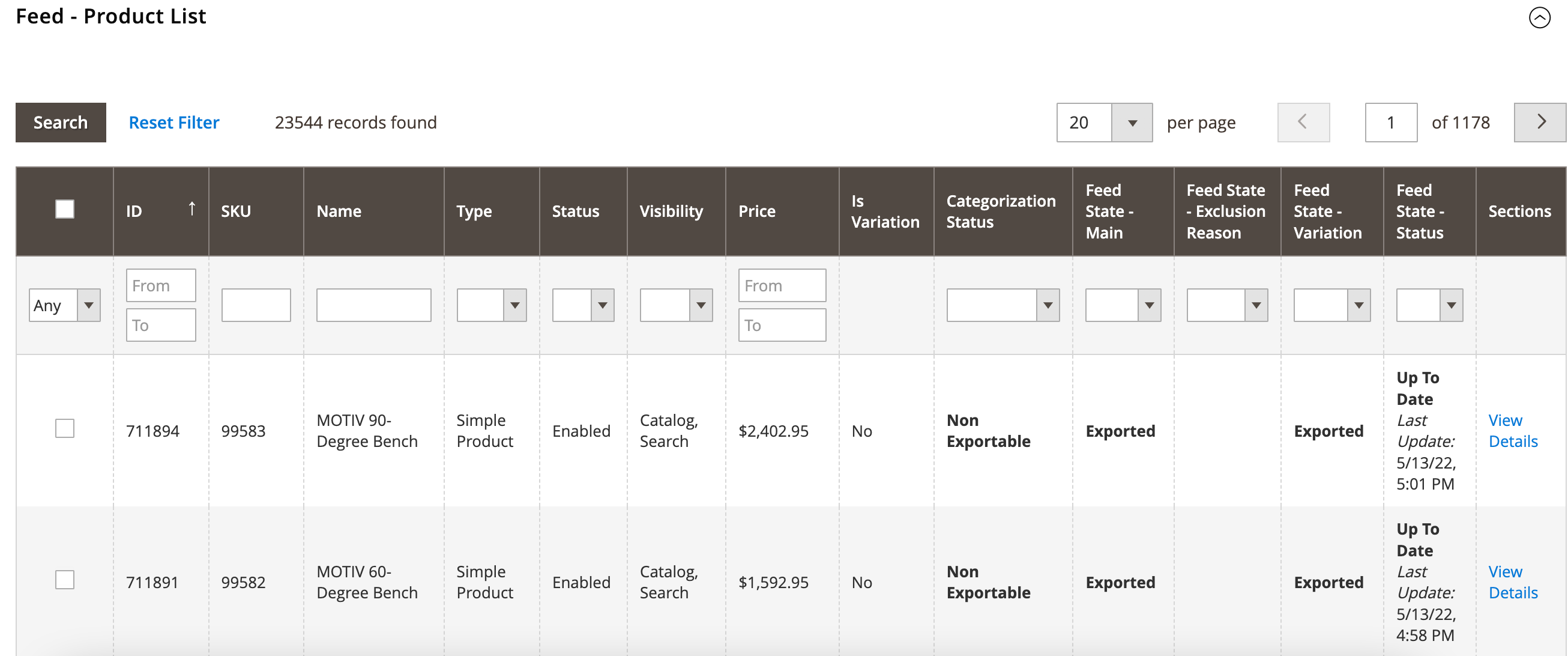Click the SKU filter field
The height and width of the screenshot is (656, 1568).
point(256,305)
